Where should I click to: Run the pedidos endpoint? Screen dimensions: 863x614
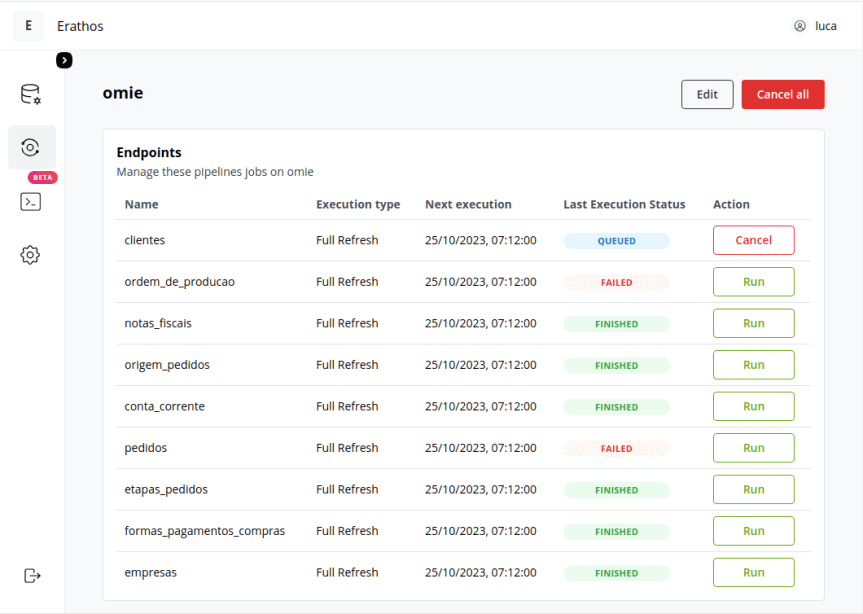pyautogui.click(x=753, y=448)
